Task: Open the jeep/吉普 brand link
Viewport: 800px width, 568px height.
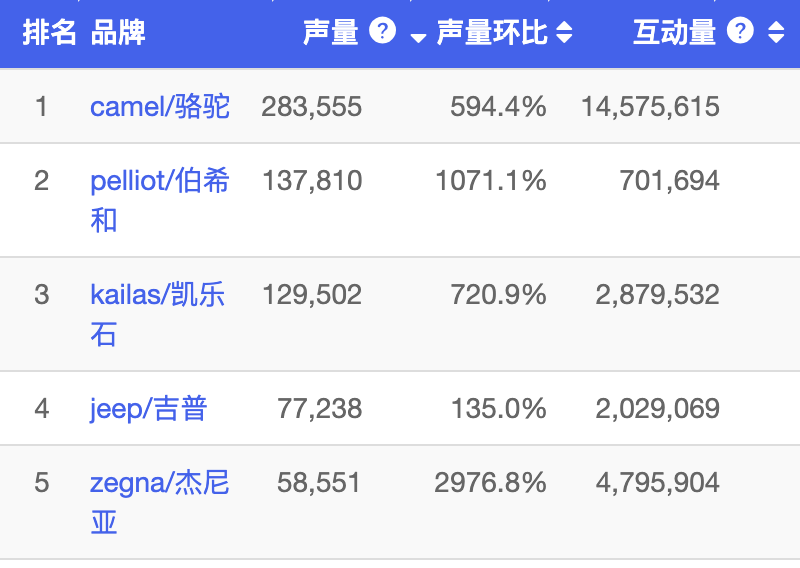Action: click(x=148, y=408)
